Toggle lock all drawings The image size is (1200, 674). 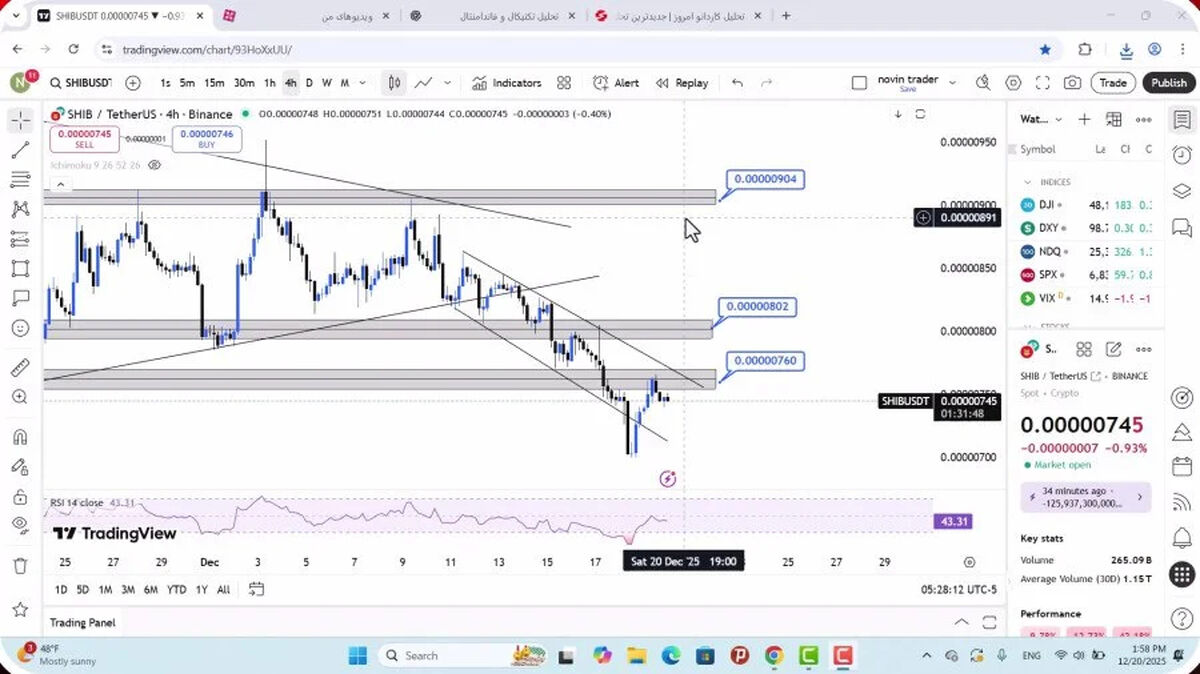point(20,497)
